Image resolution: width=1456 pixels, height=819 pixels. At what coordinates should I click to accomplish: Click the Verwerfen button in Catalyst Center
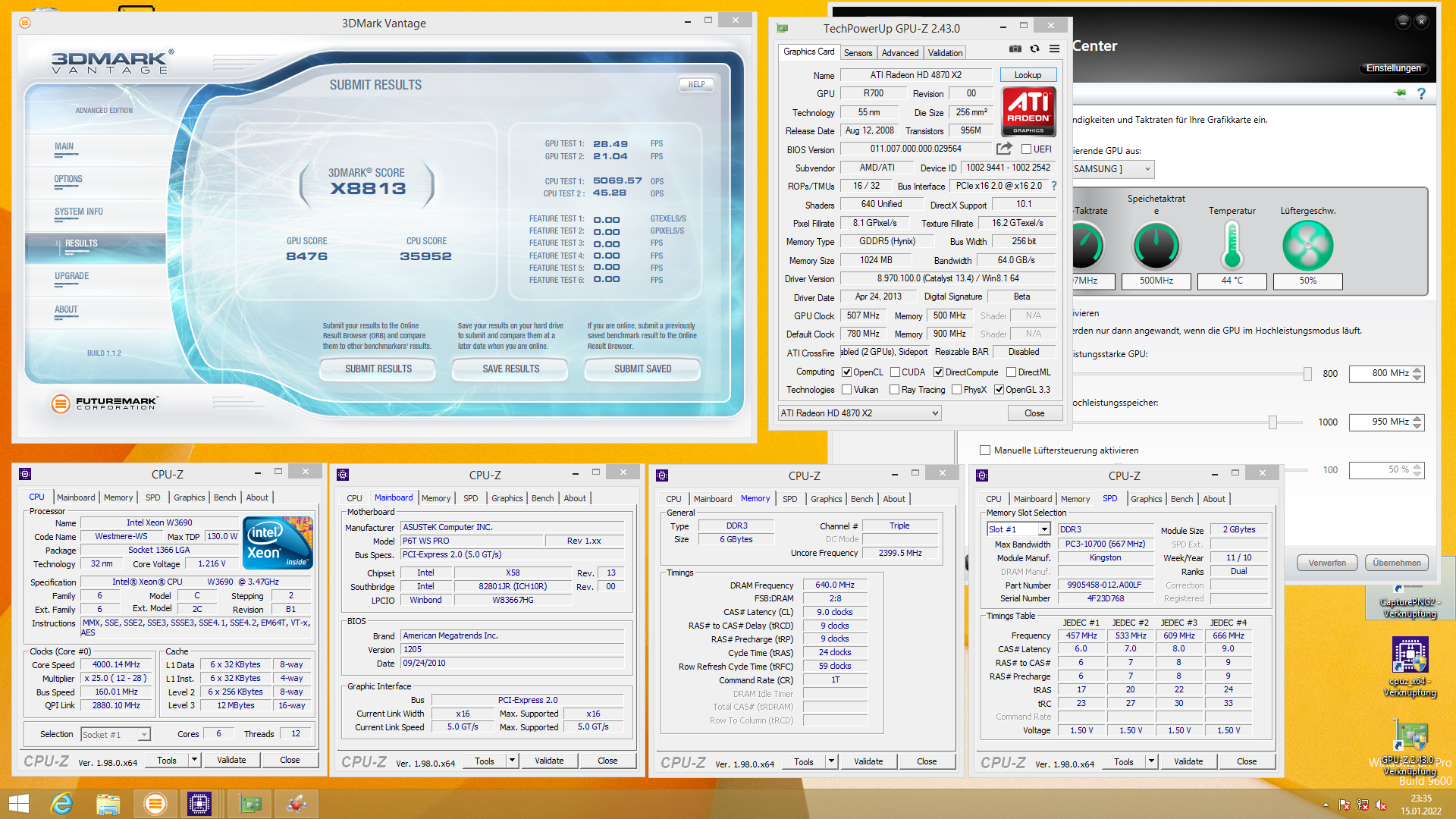1327,563
